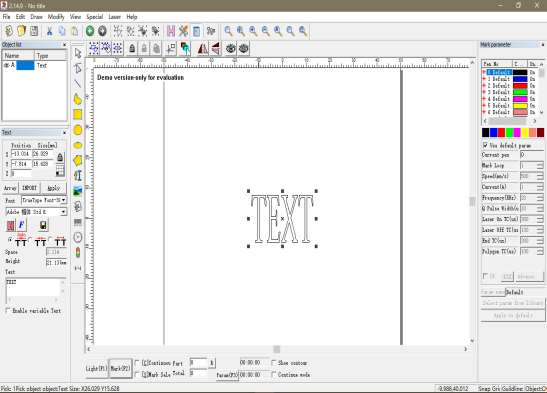Select the first text alignment radio button
The height and width of the screenshot is (393, 547).
tap(10, 240)
